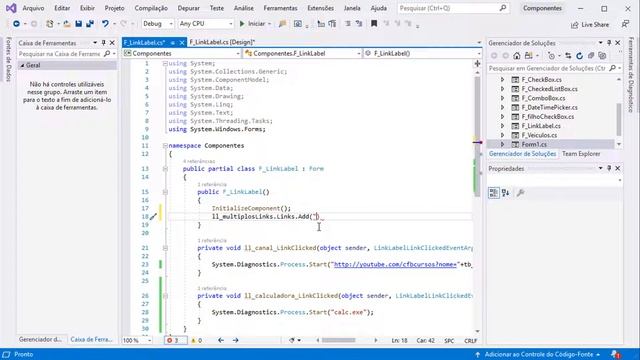Click the screwdriver quick actions icon on line 18
Image resolution: width=640 pixels, height=360 pixels.
coord(153,217)
